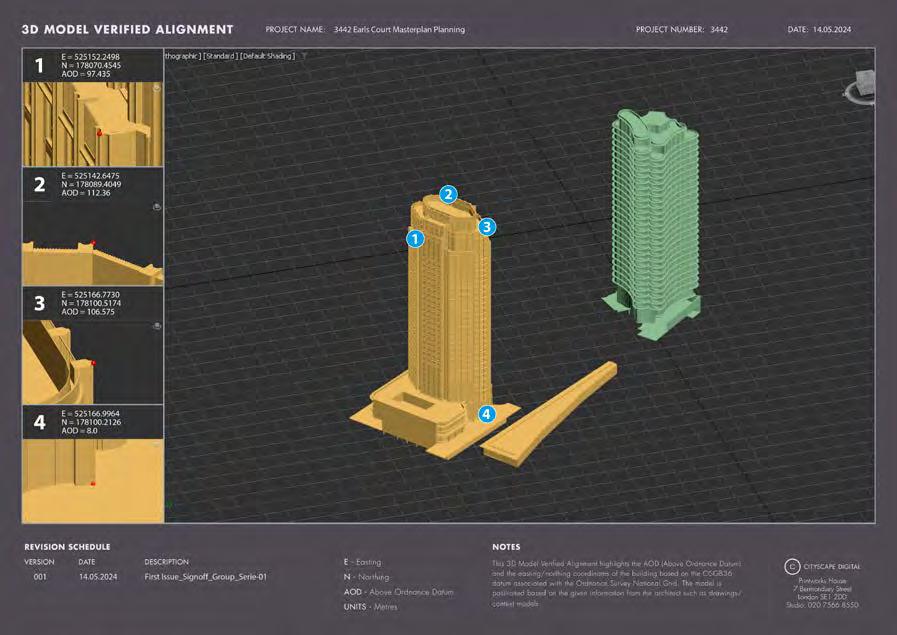This screenshot has height=635, width=897.
Task: Click the Cityscape Digital logo
Action: [822, 566]
